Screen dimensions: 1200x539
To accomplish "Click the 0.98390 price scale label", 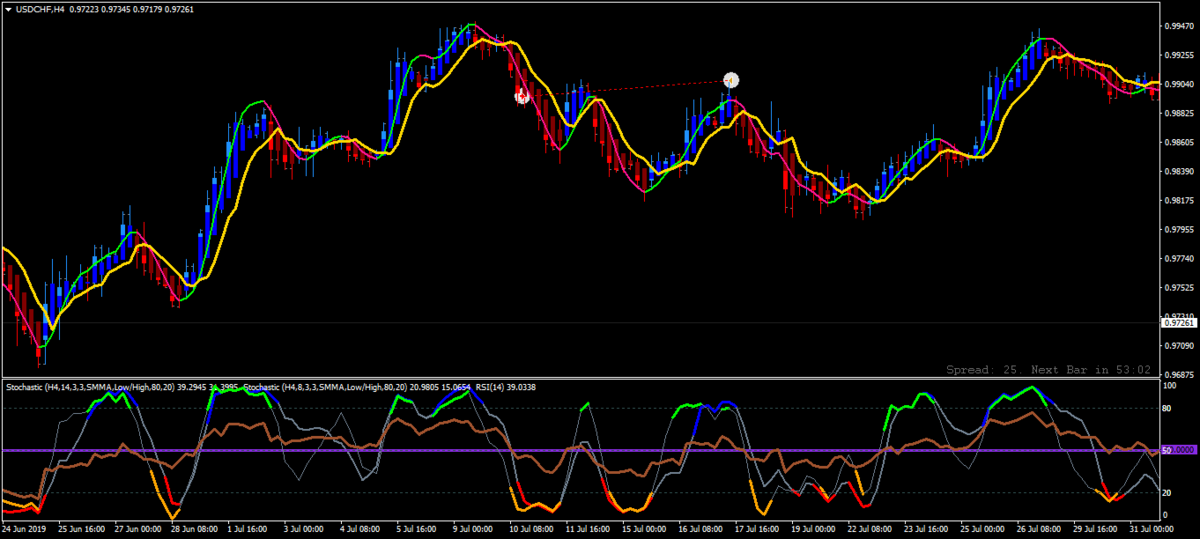I will (1180, 171).
